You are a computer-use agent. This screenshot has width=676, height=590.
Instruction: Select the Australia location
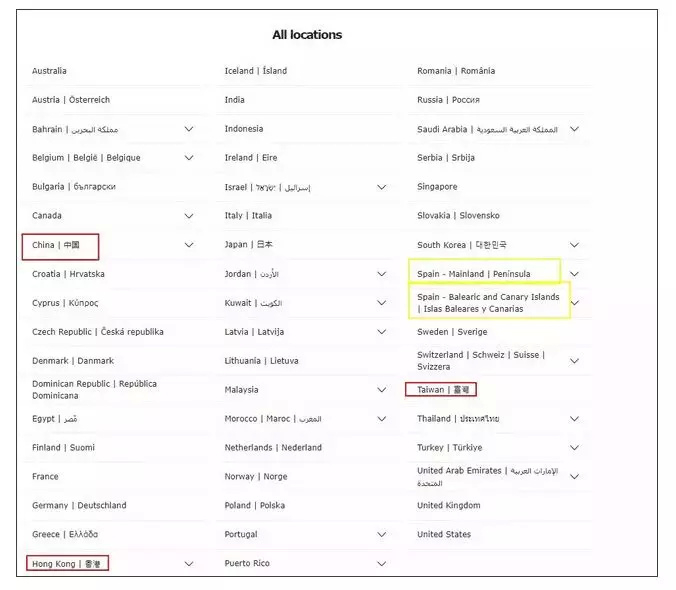coord(49,71)
